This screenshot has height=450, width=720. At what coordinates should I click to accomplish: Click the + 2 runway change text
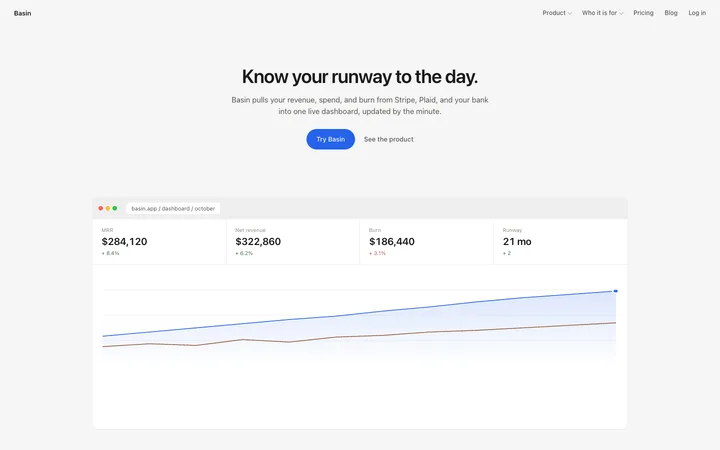tap(507, 253)
